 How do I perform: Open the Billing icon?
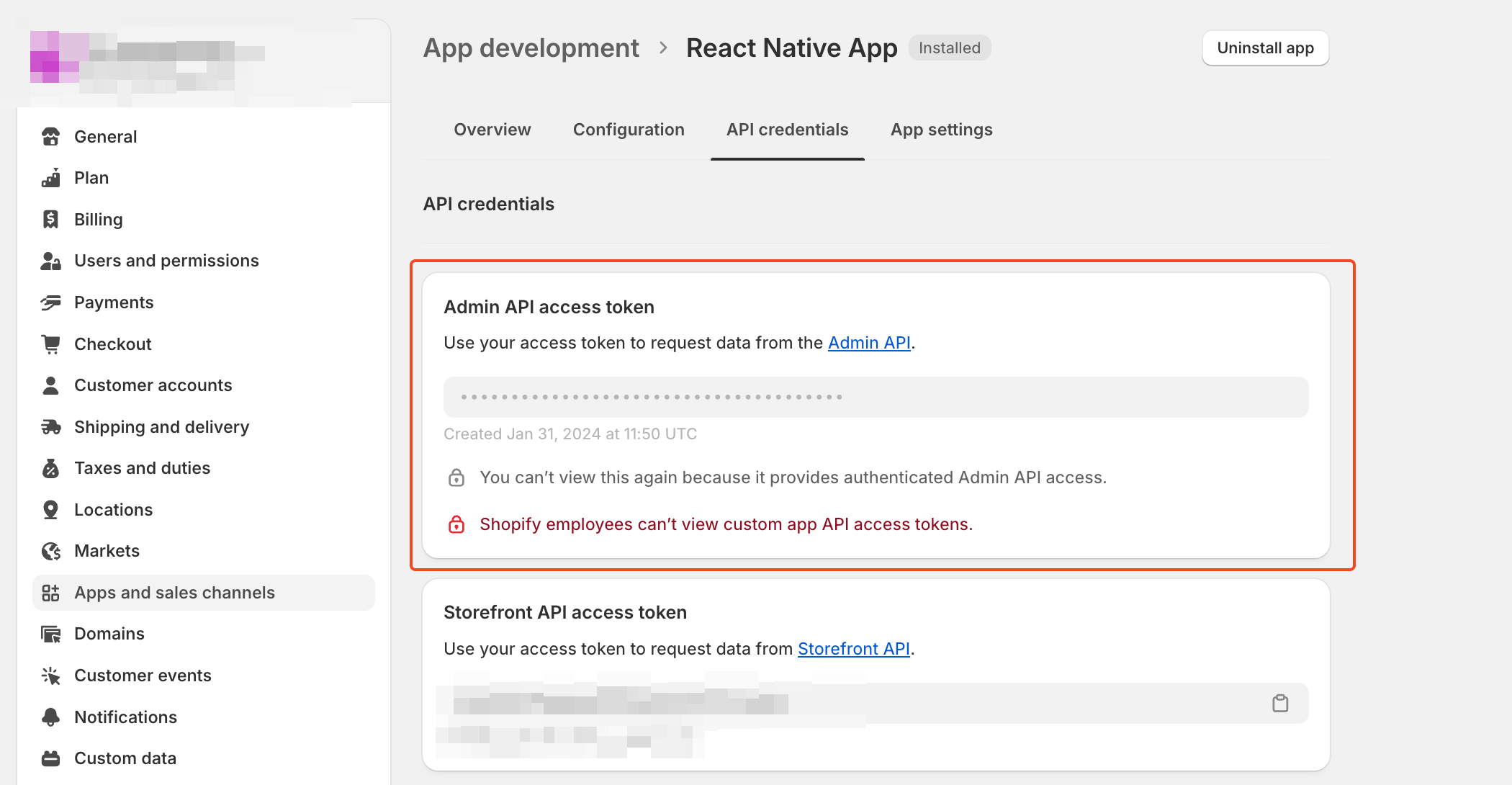(50, 219)
